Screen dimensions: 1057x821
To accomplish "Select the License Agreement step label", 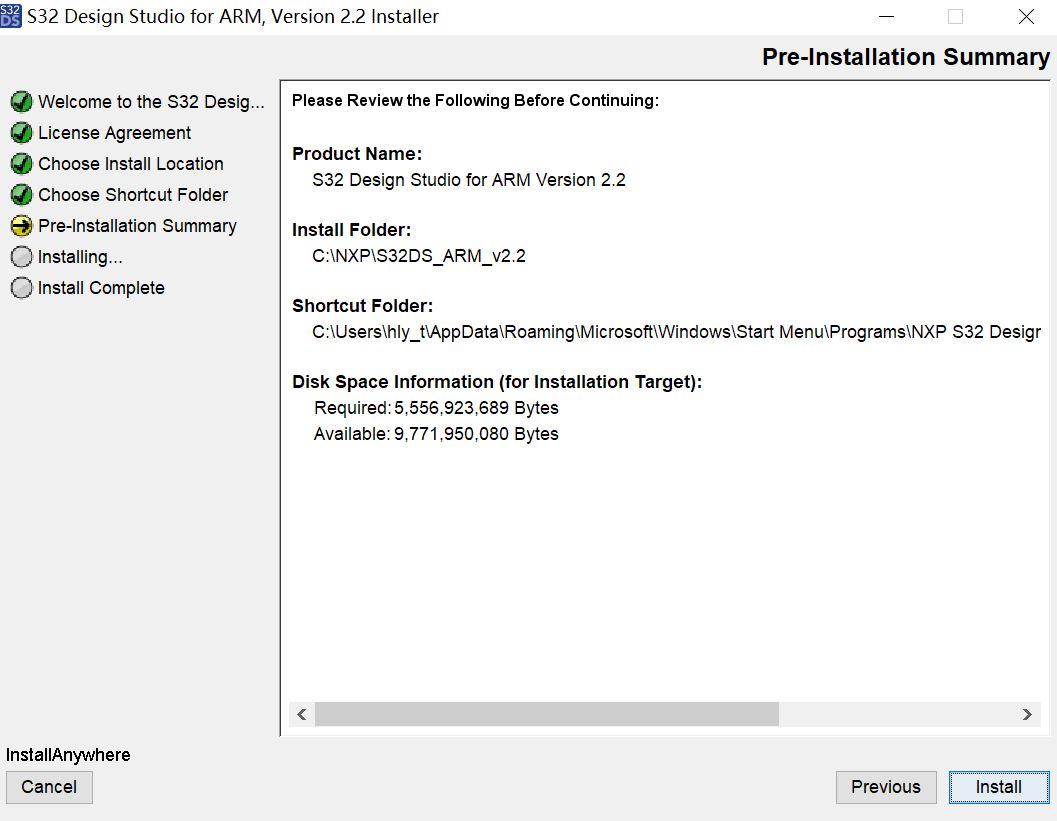I will 114,133.
